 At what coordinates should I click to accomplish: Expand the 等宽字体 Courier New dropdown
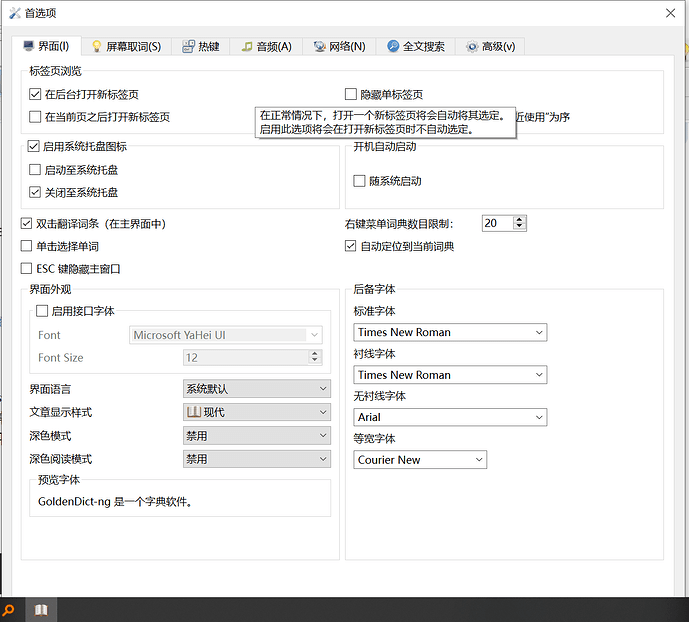pyautogui.click(x=420, y=460)
